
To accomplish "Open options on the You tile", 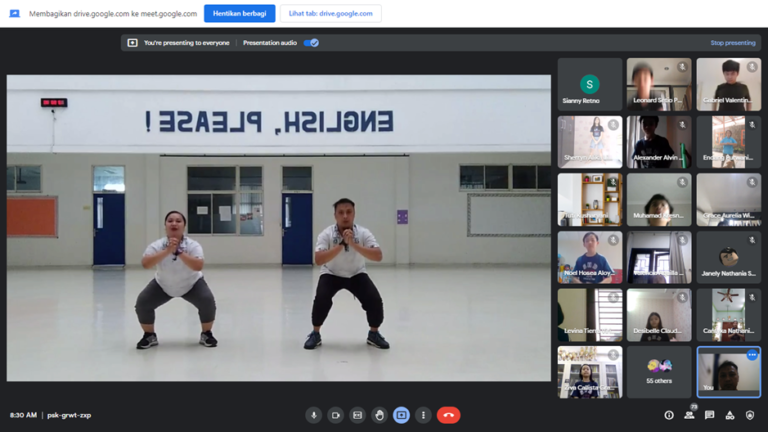I will click(752, 355).
